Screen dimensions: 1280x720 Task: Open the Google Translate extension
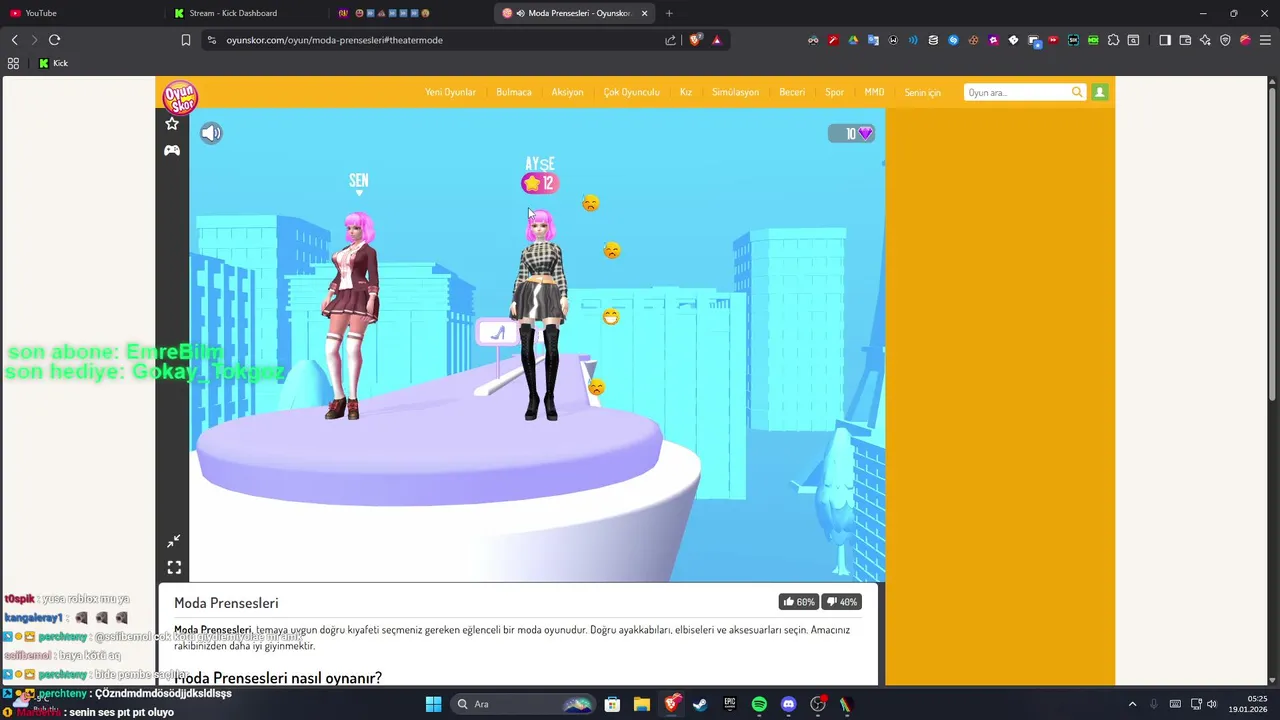[x=873, y=40]
